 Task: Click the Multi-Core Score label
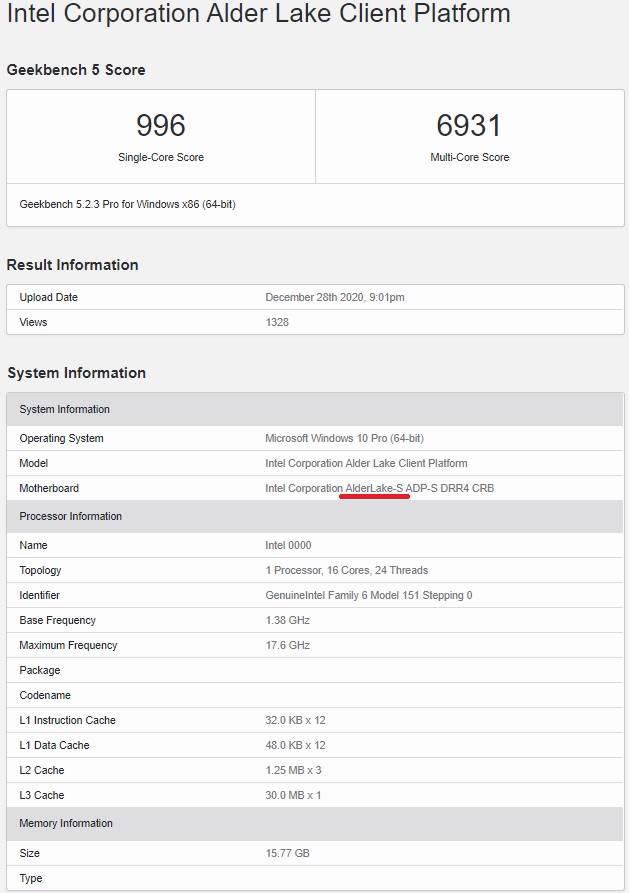[469, 157]
